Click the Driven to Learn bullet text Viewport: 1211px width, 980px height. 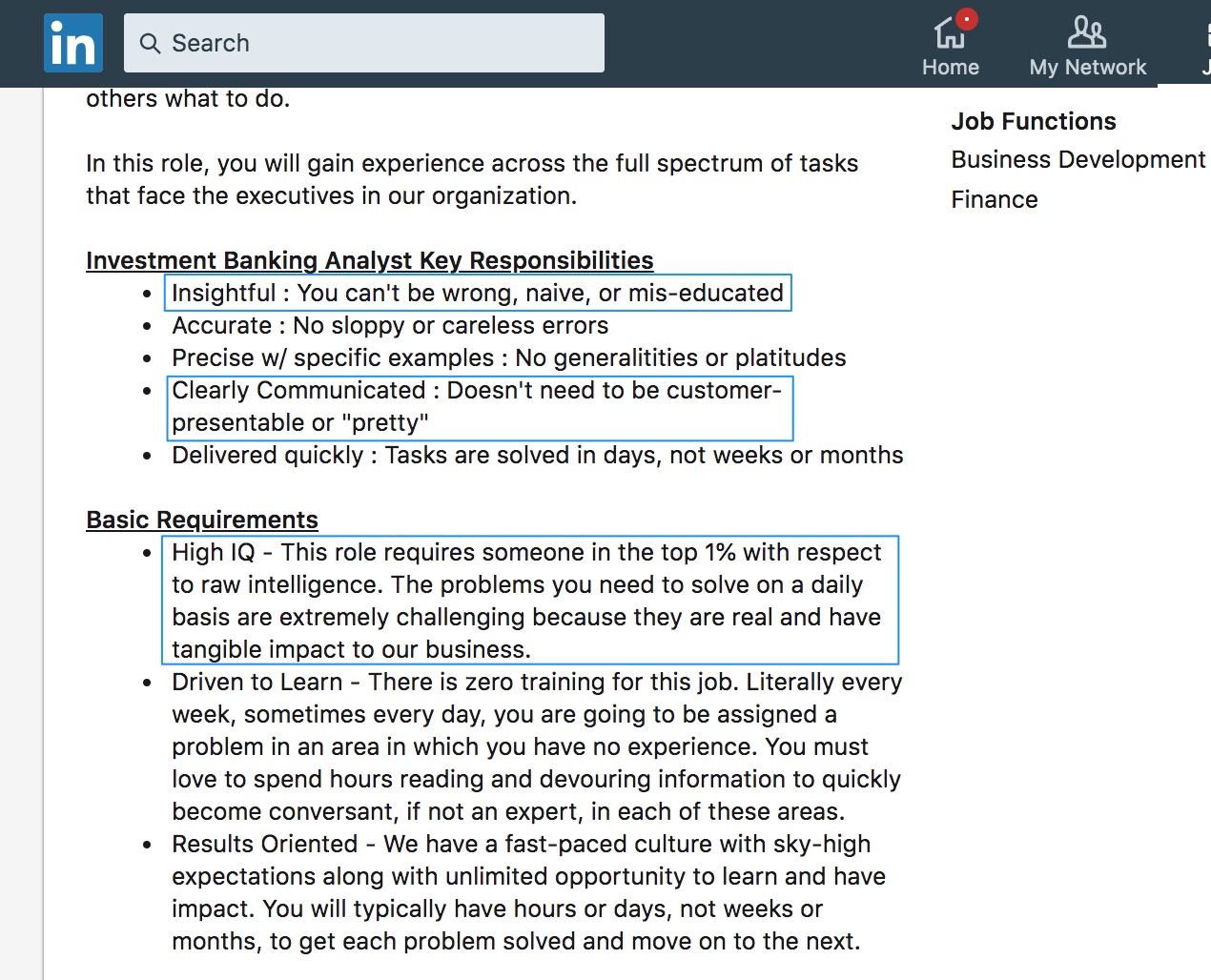536,745
